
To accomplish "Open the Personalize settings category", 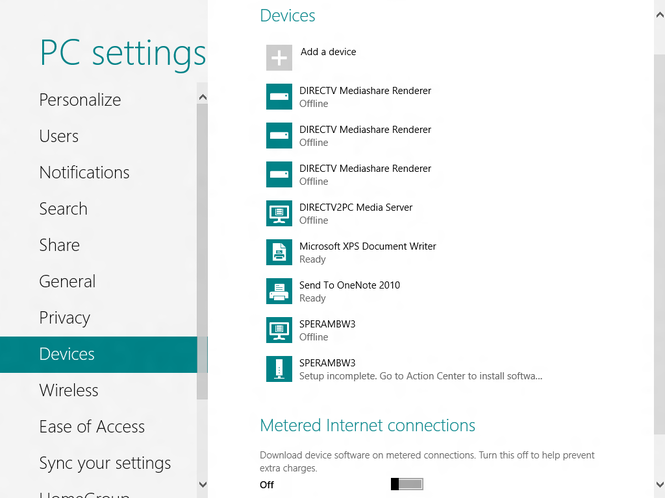I will [80, 100].
